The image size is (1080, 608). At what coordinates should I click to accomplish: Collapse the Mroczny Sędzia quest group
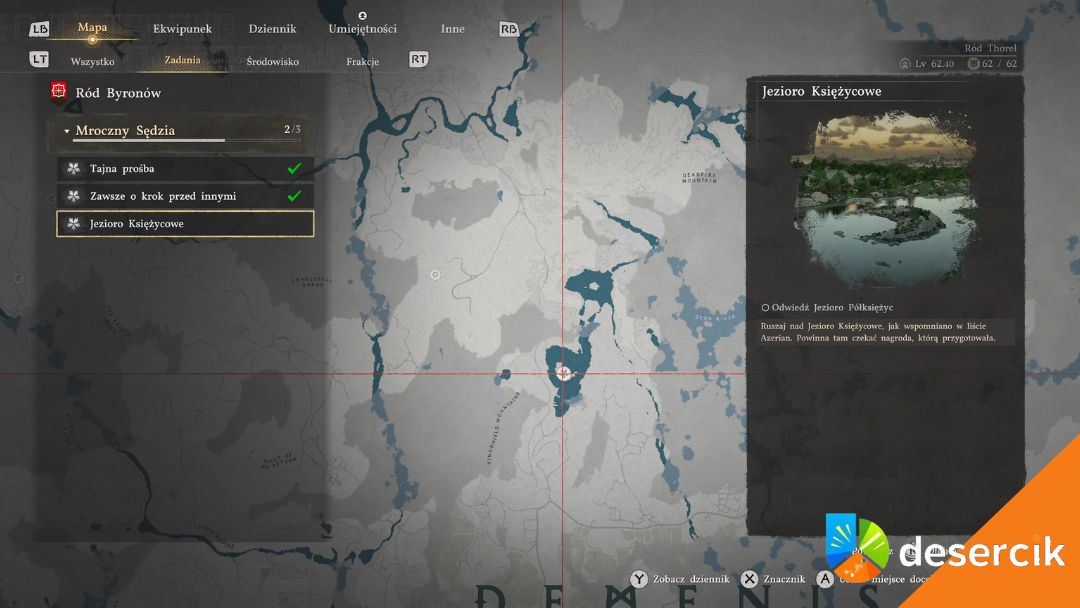tap(66, 131)
